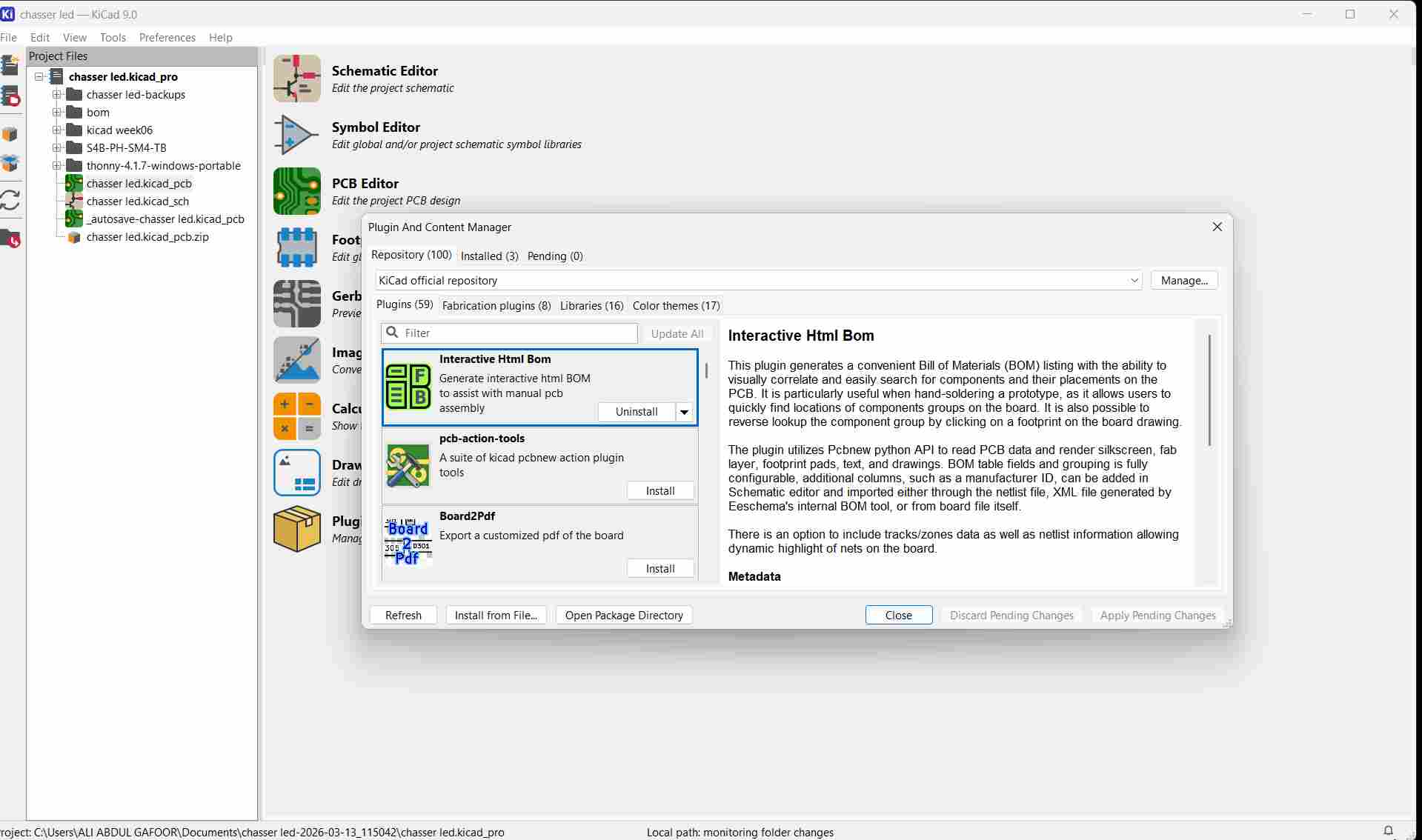
Task: Click the PCB icon of chasser led.kicad_pcb
Action: coord(74,184)
